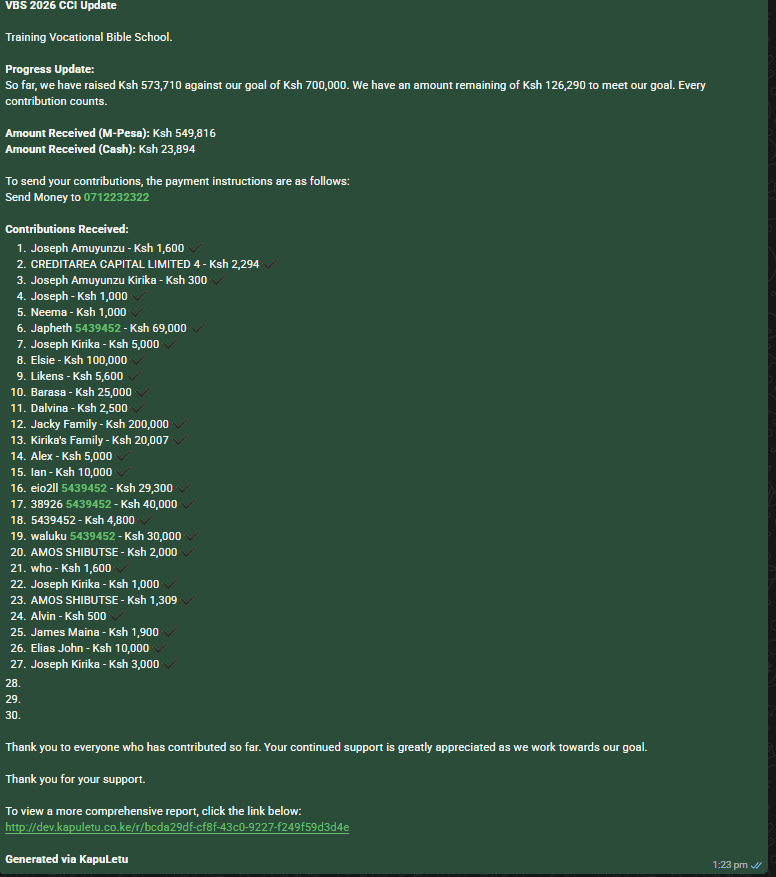Click the read receipt double-tick icon
The width and height of the screenshot is (776, 877).
[x=756, y=865]
